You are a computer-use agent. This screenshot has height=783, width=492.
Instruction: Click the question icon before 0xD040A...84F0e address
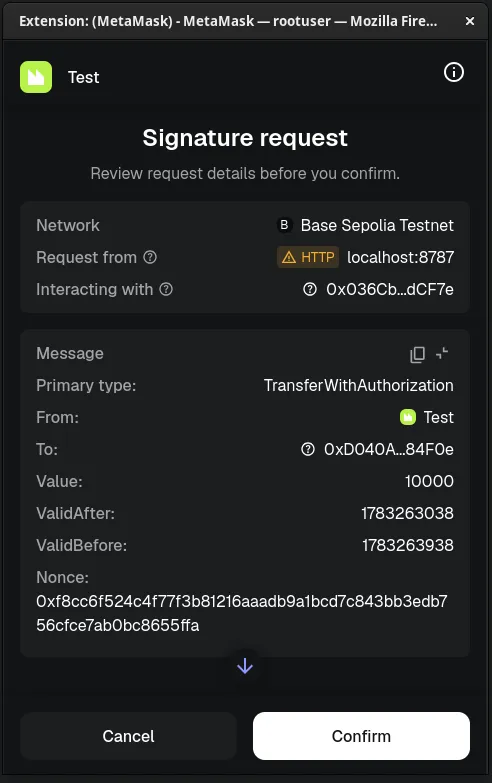(x=308, y=449)
